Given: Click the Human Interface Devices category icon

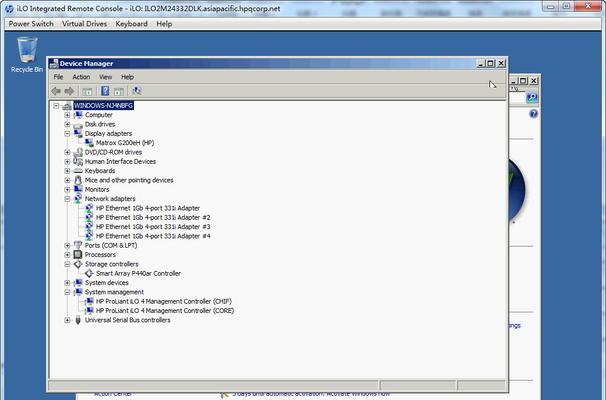Looking at the screenshot, I should [x=78, y=162].
